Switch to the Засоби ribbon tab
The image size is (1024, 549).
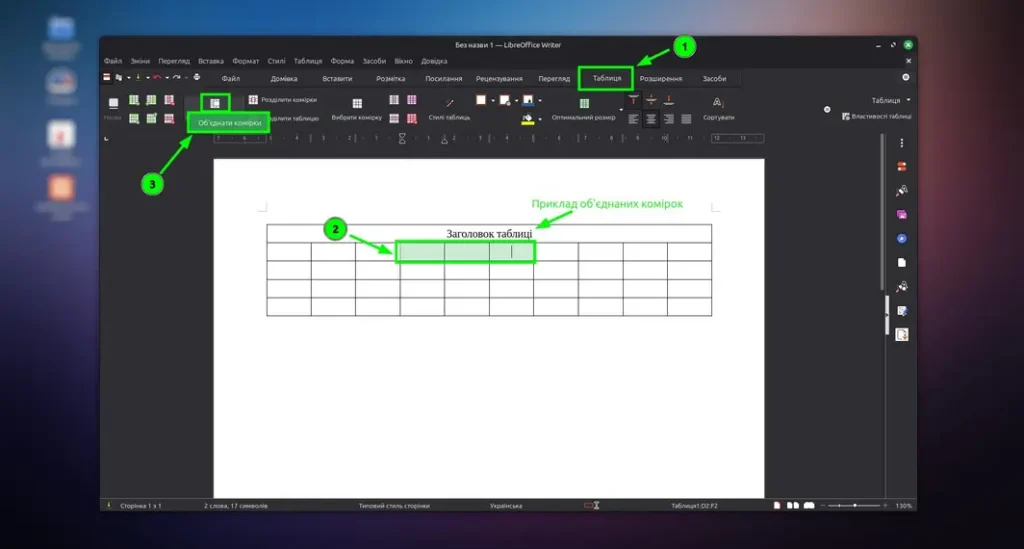pos(714,78)
